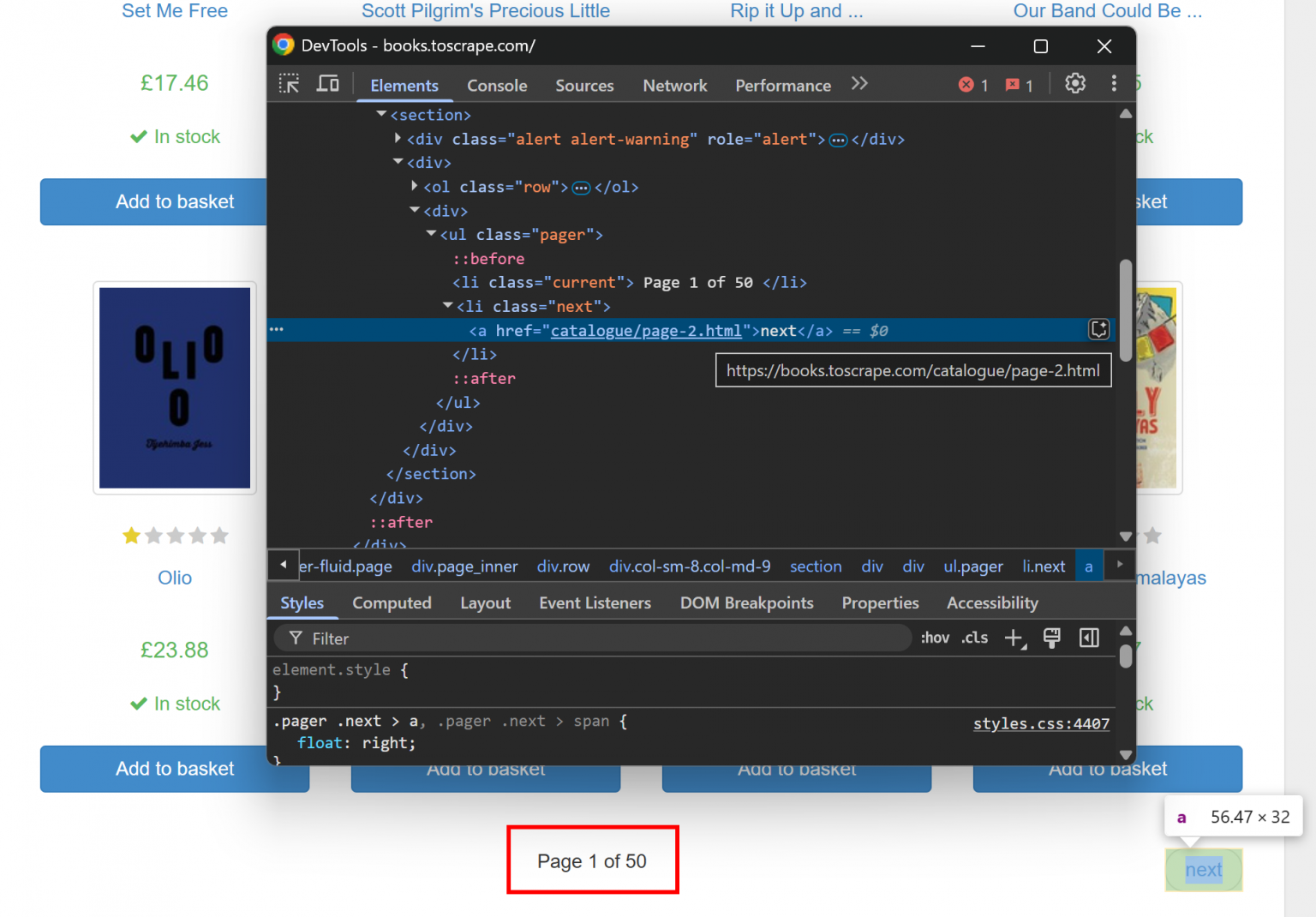This screenshot has width=1316, height=917.
Task: Click the Styles filter input field
Action: [x=591, y=638]
